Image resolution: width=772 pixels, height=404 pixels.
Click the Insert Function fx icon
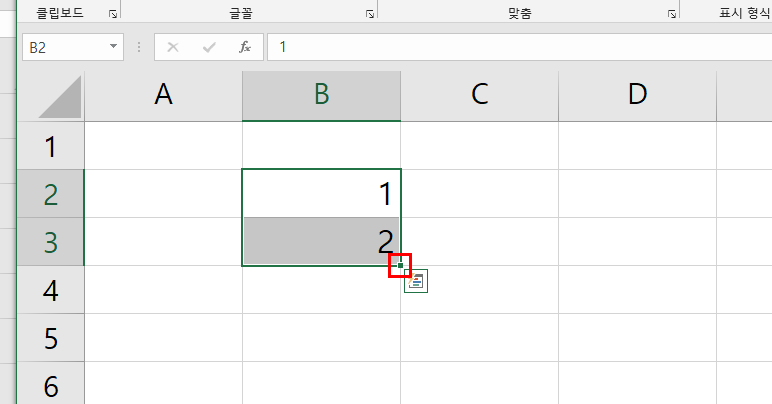click(244, 47)
